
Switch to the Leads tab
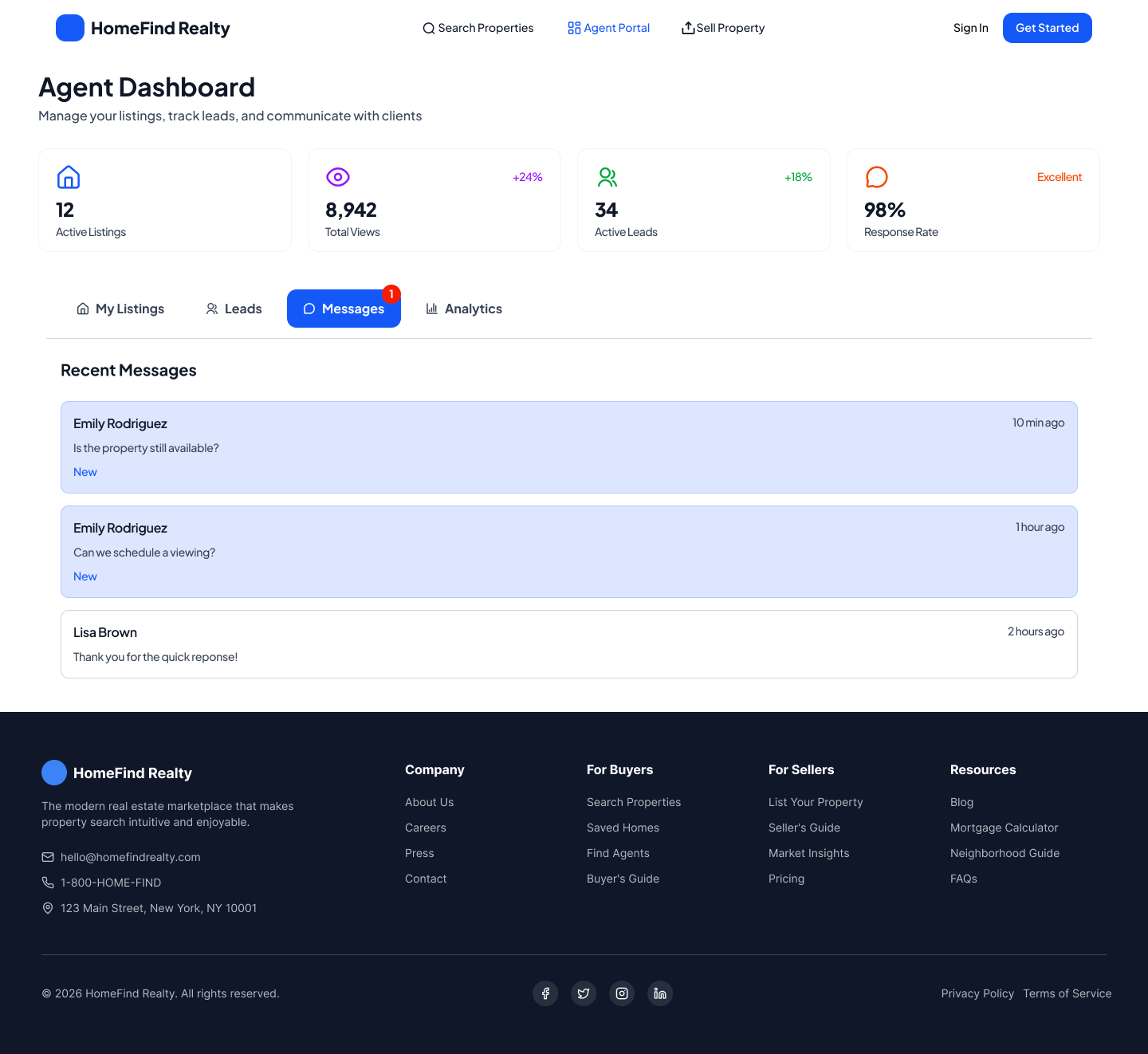click(234, 309)
